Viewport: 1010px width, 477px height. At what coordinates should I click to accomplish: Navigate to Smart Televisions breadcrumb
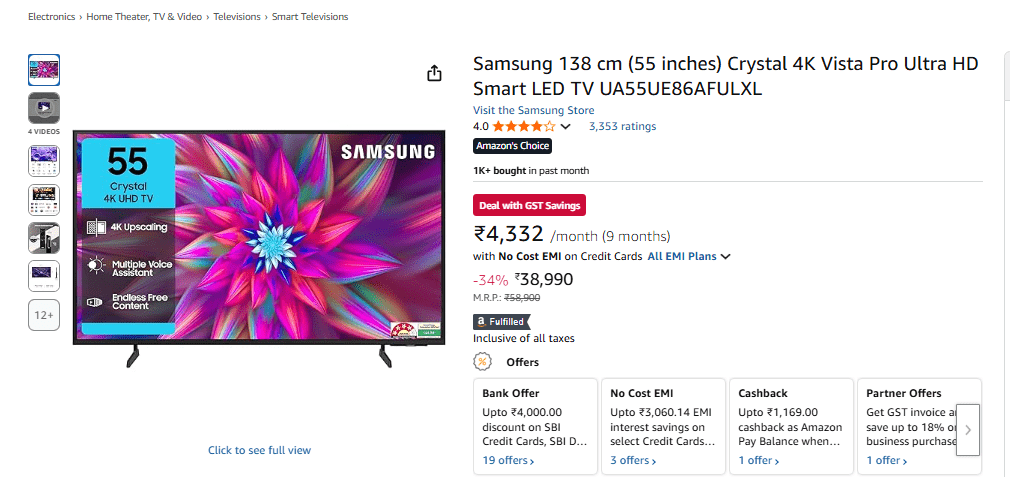pos(310,17)
